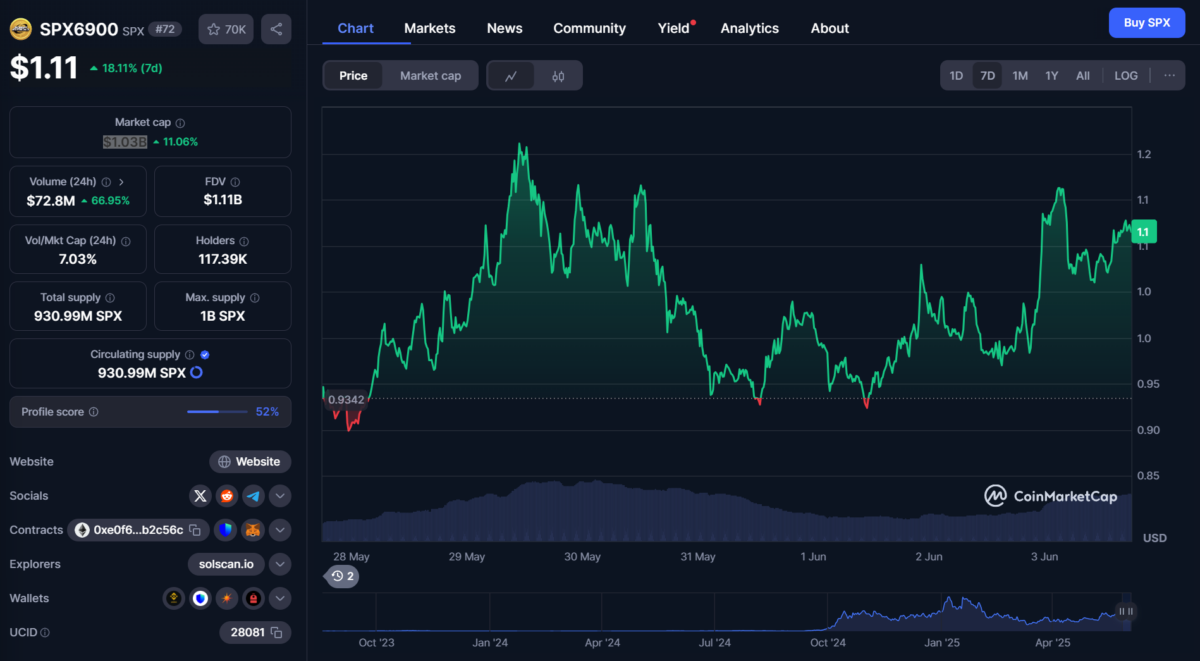The image size is (1200, 661).
Task: Set chart range to 7D
Action: [x=988, y=76]
